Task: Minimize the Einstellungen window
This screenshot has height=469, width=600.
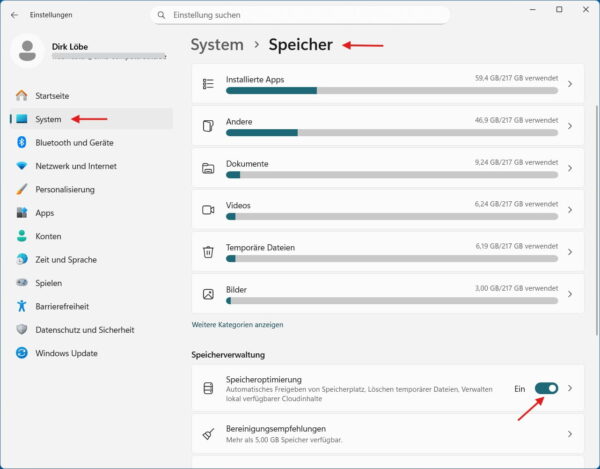Action: point(532,10)
